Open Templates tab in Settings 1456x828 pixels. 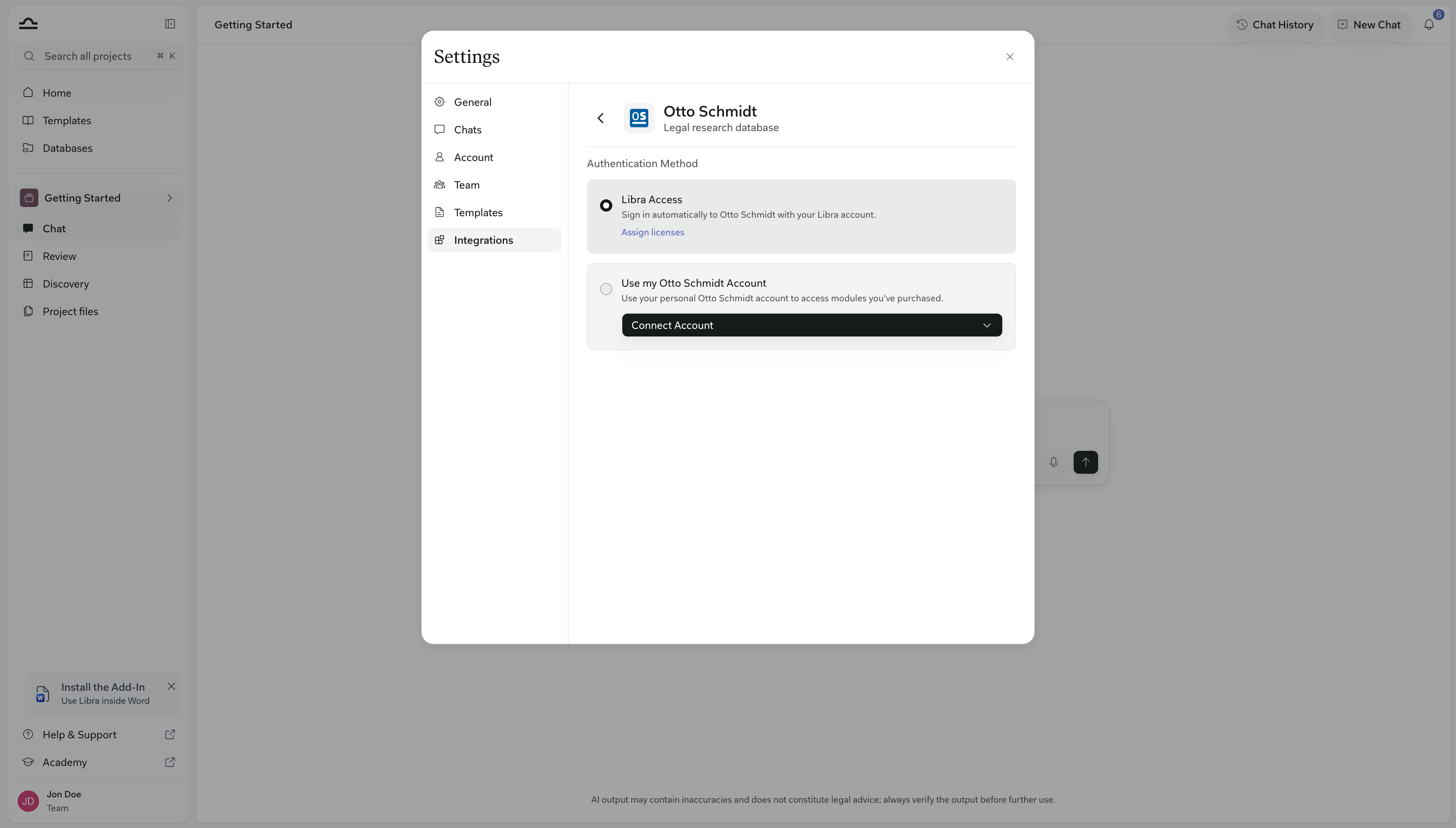pyautogui.click(x=494, y=212)
